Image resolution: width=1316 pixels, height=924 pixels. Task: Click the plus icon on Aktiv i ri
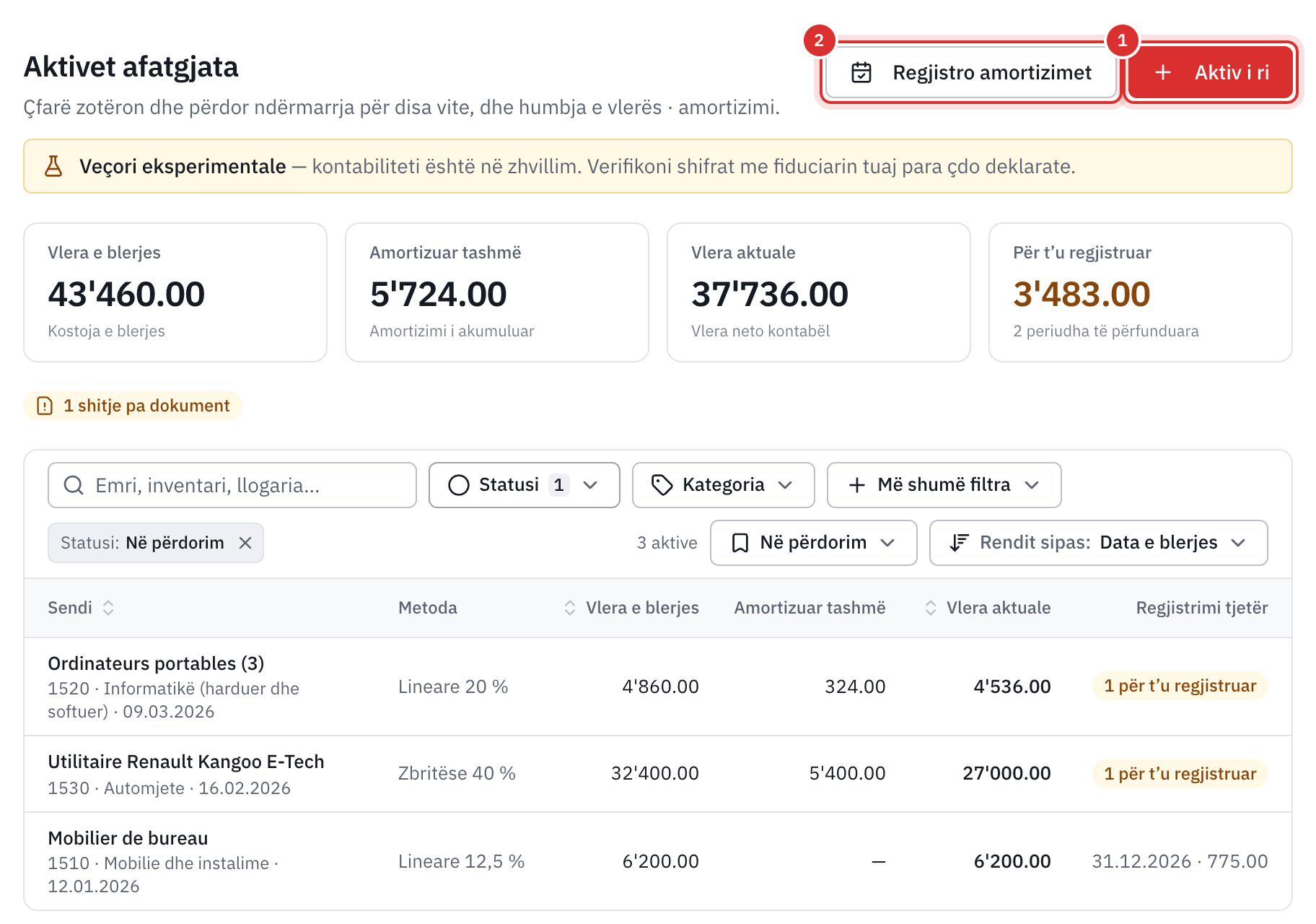1162,72
